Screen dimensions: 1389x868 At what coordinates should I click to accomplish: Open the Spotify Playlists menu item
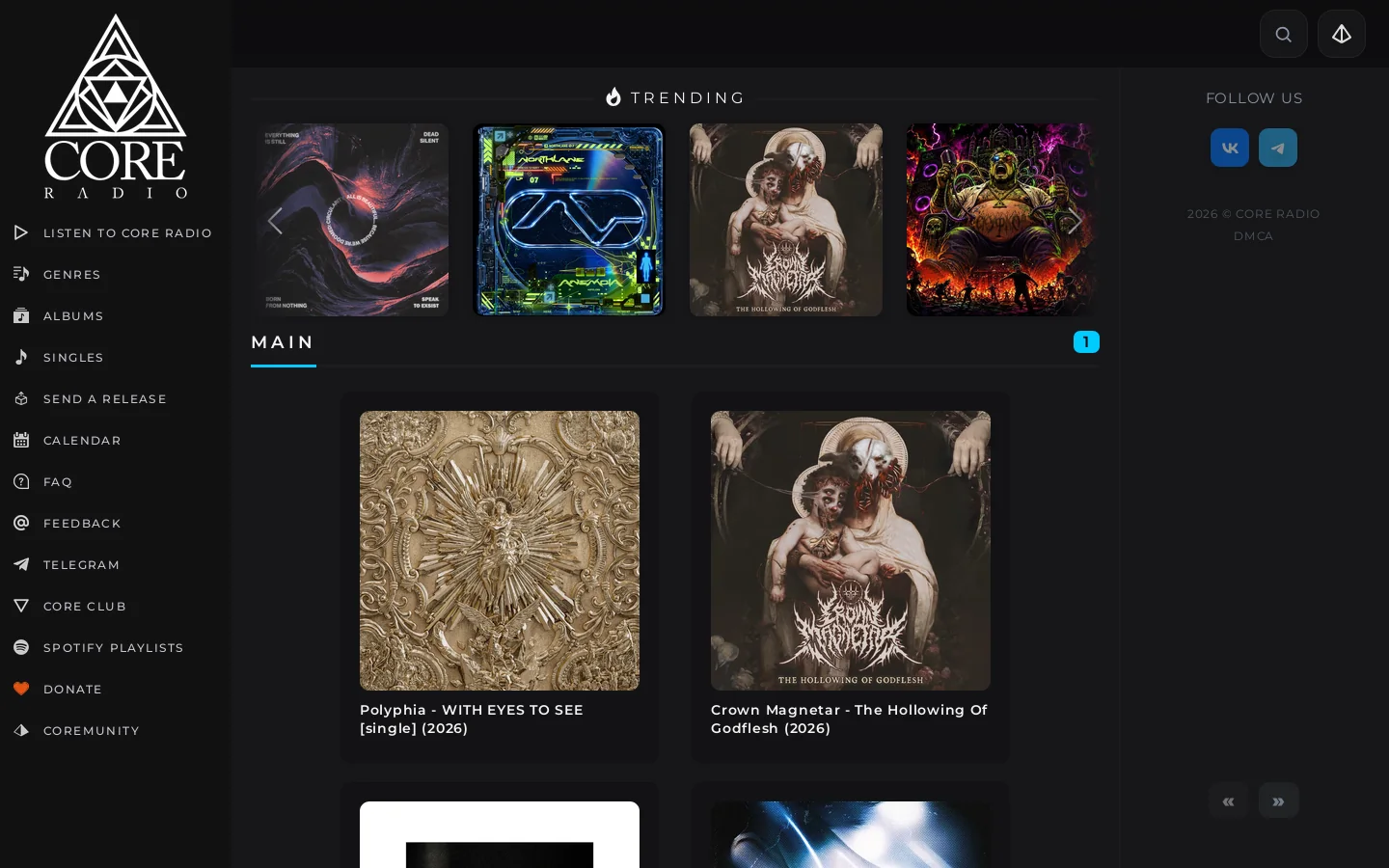(115, 647)
